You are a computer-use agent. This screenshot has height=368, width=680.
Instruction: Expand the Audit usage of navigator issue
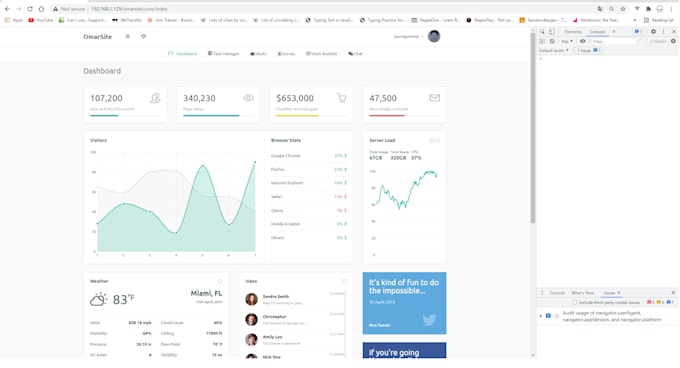[x=540, y=316]
